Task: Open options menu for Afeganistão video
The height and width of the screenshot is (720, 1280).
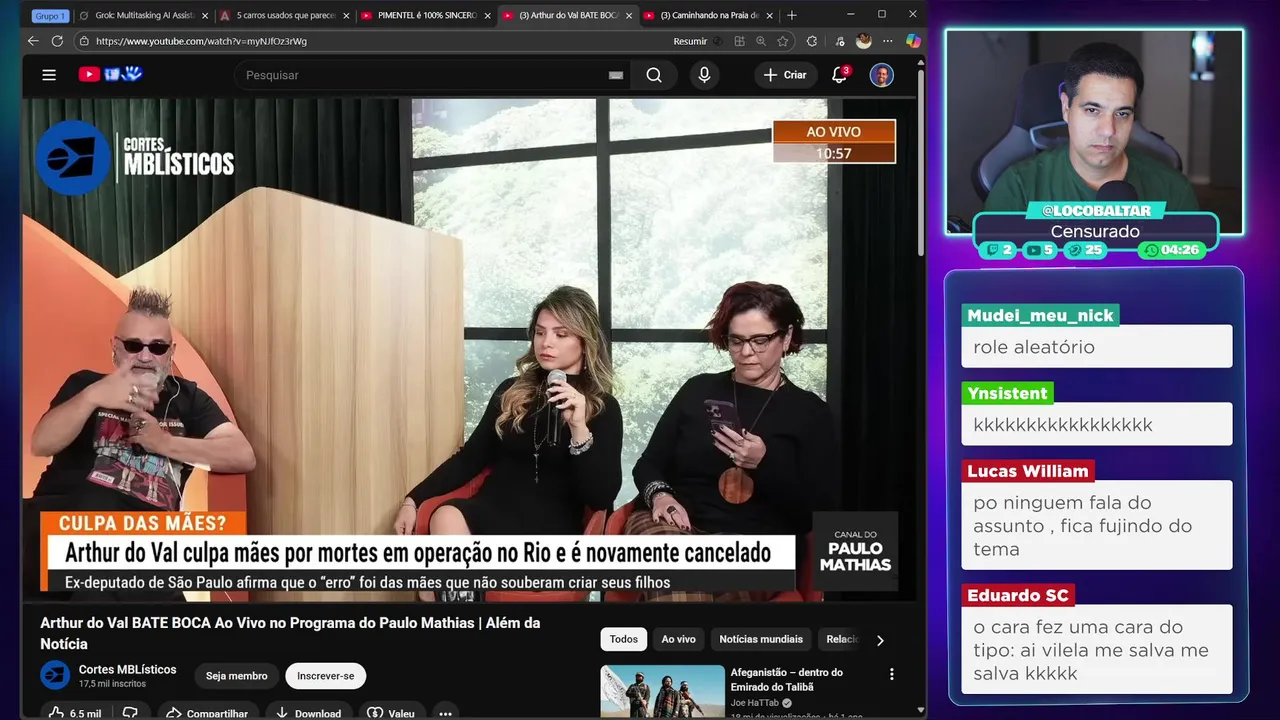Action: 892,675
